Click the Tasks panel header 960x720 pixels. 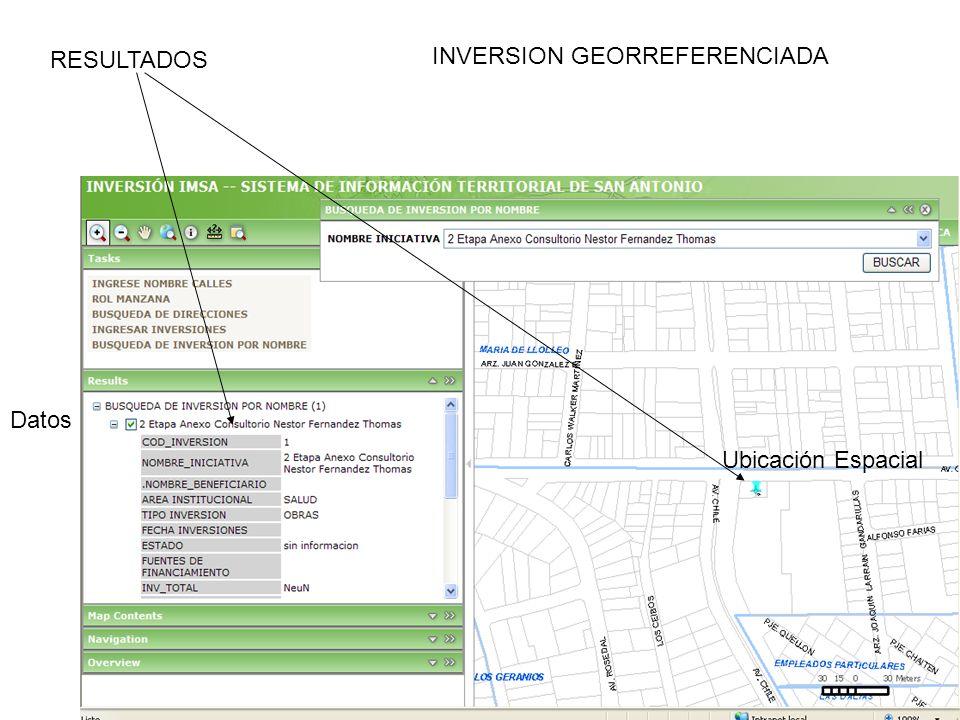pyautogui.click(x=202, y=258)
